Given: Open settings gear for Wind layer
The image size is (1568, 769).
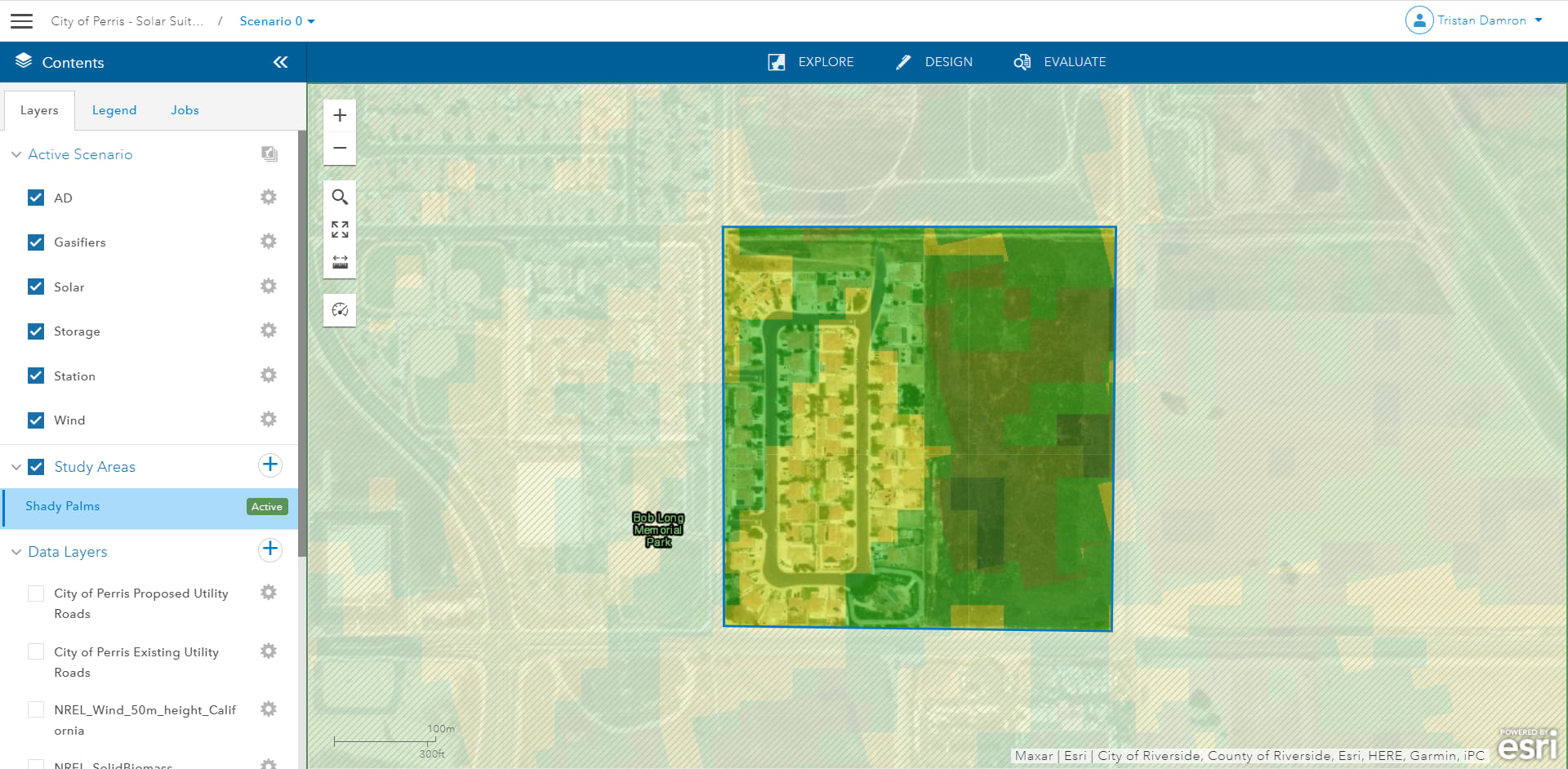Looking at the screenshot, I should pos(269,420).
